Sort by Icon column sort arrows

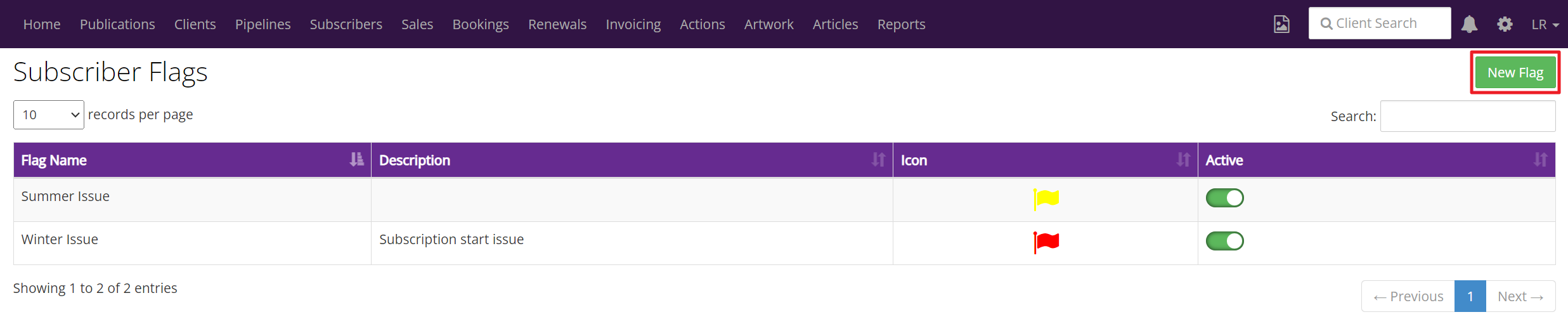pyautogui.click(x=1183, y=159)
